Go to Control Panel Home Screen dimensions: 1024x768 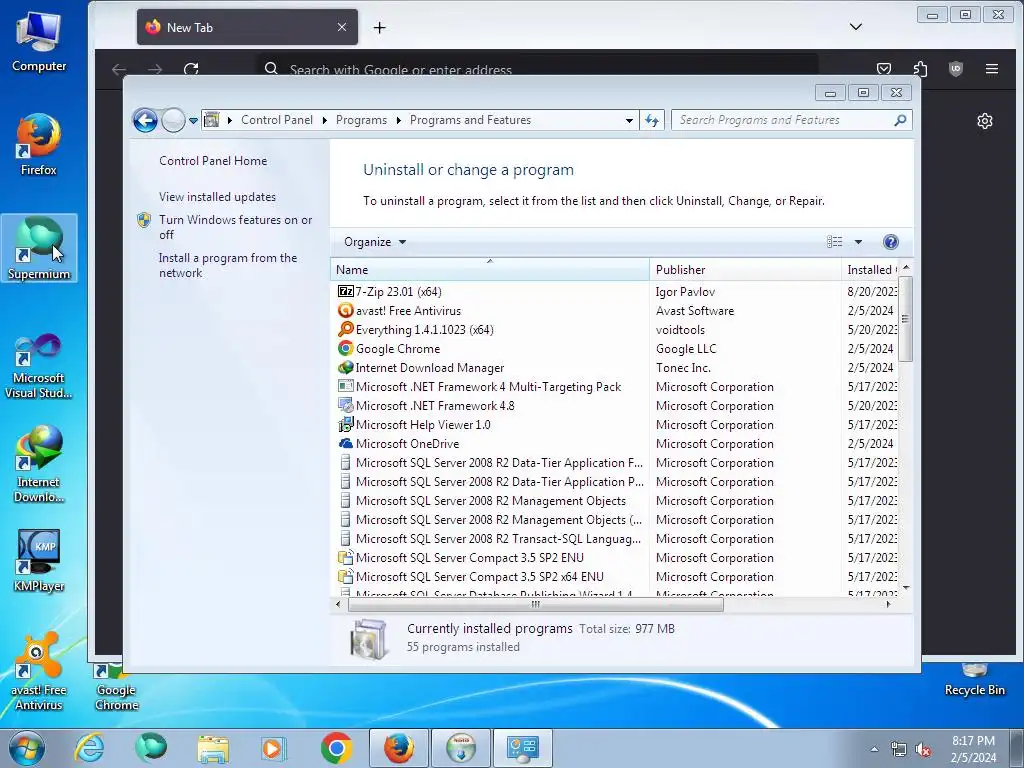pyautogui.click(x=213, y=161)
